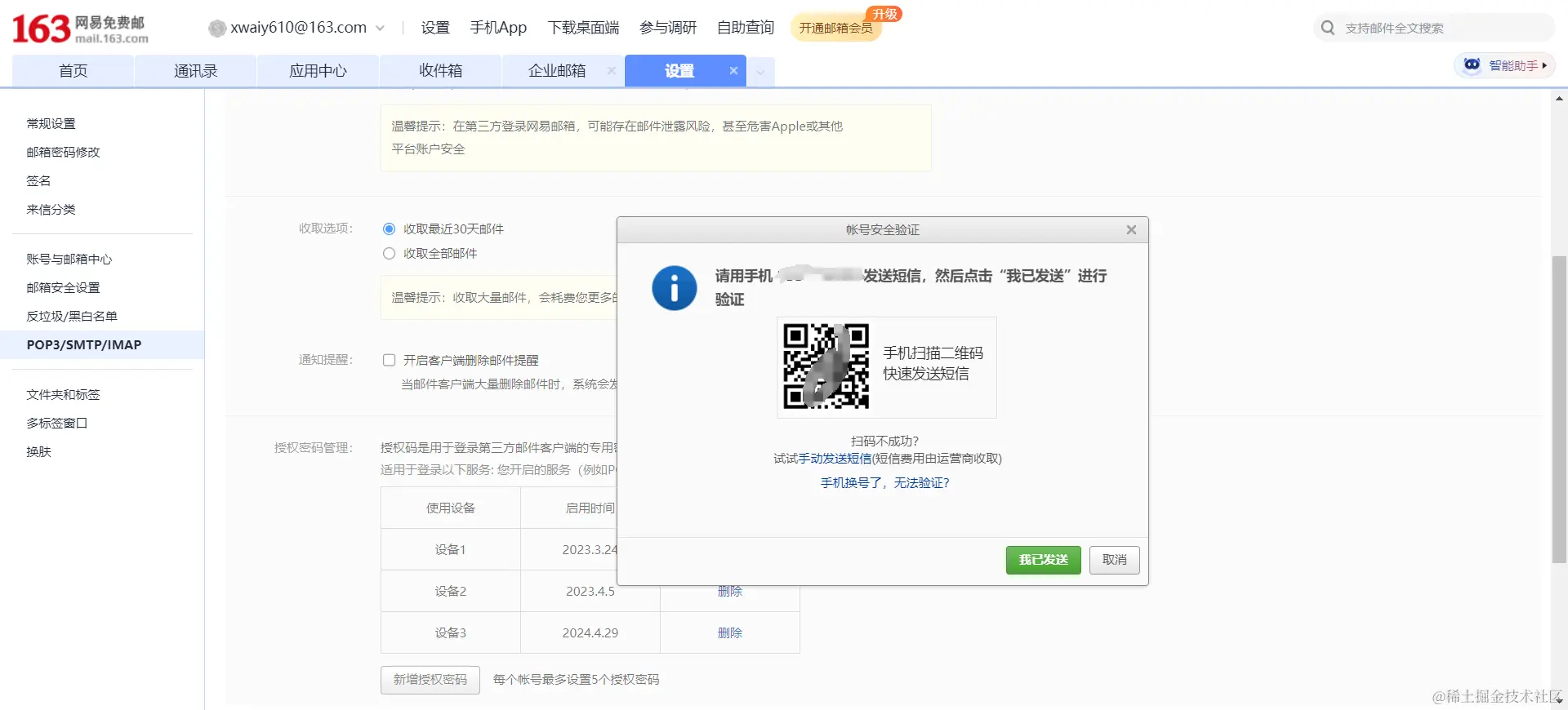Screen dimensions: 1568x710
Task: Open 邮箱密码修改 in sidebar
Action: [63, 153]
